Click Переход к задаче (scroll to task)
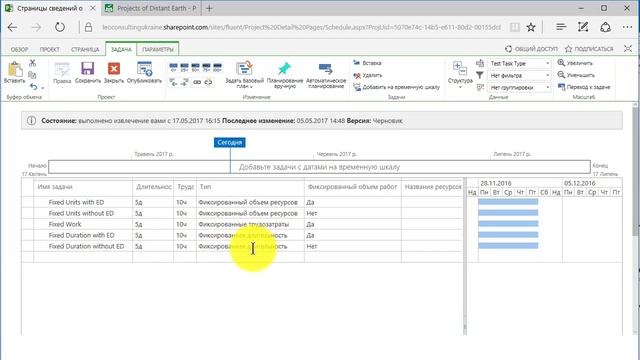The width and height of the screenshot is (640, 360). [584, 87]
